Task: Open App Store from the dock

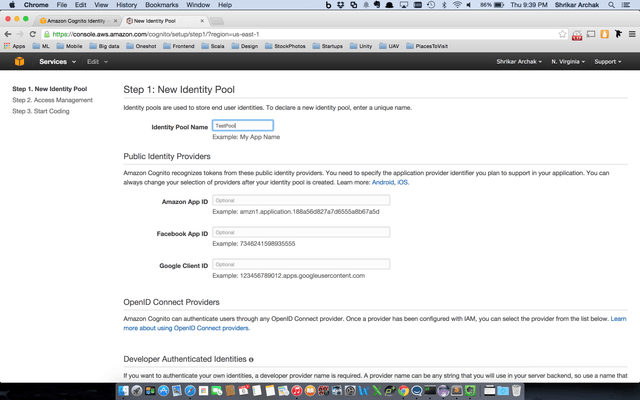Action: 163,391
